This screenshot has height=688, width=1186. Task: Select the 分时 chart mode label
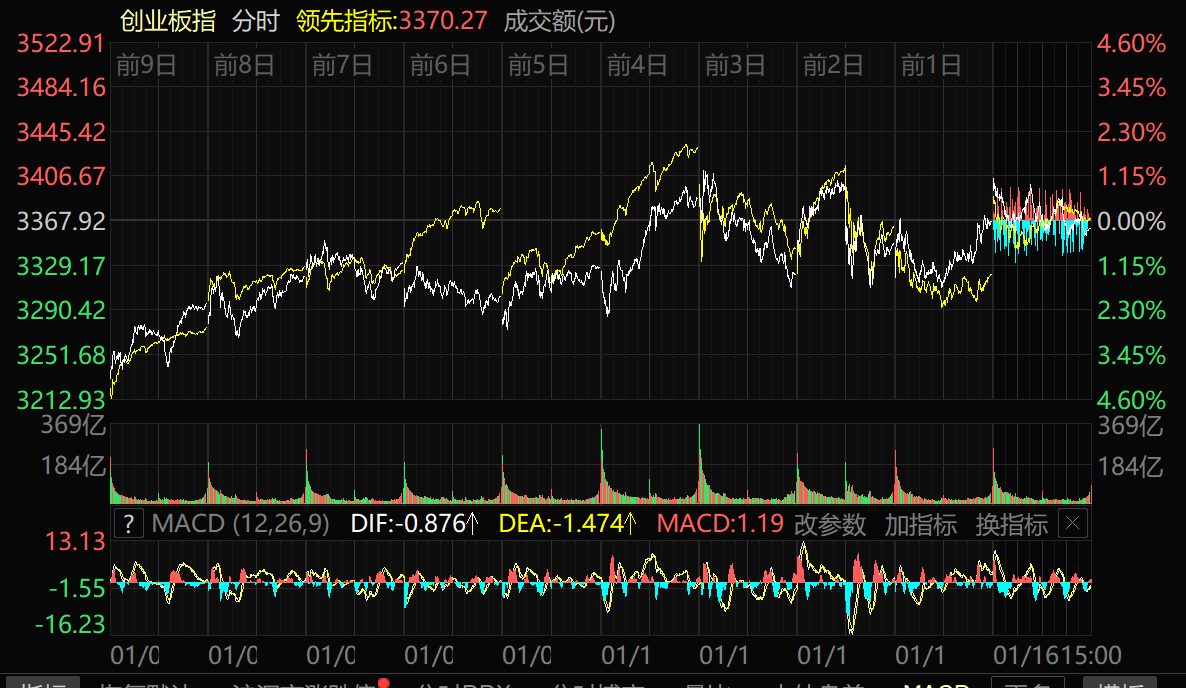coord(258,21)
